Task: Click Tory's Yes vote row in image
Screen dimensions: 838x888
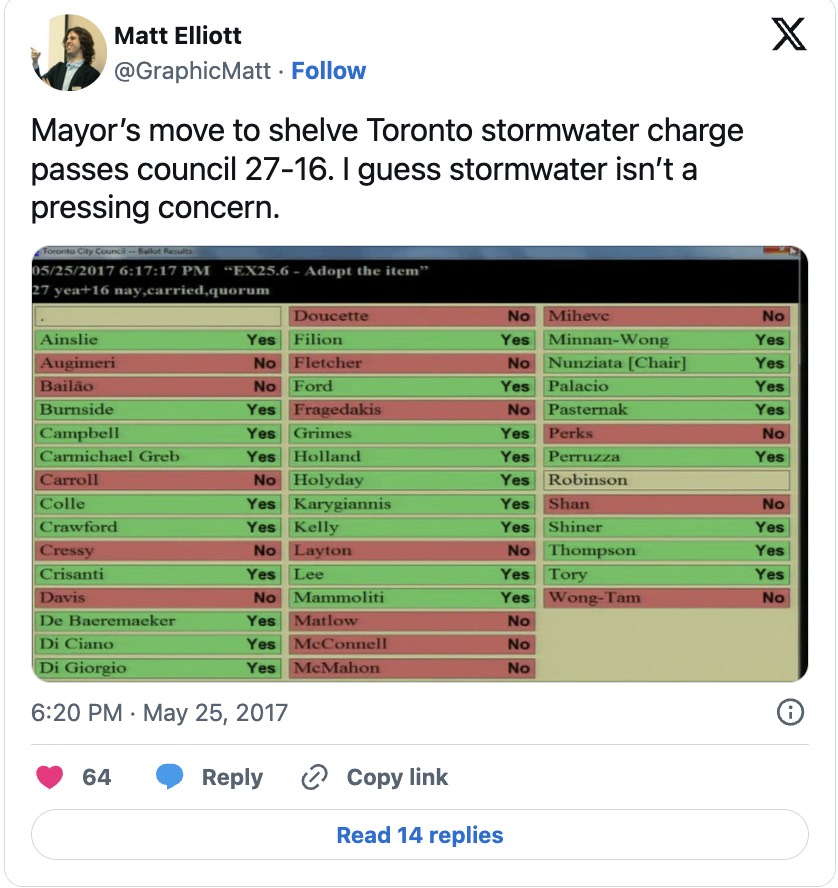Action: [x=666, y=574]
